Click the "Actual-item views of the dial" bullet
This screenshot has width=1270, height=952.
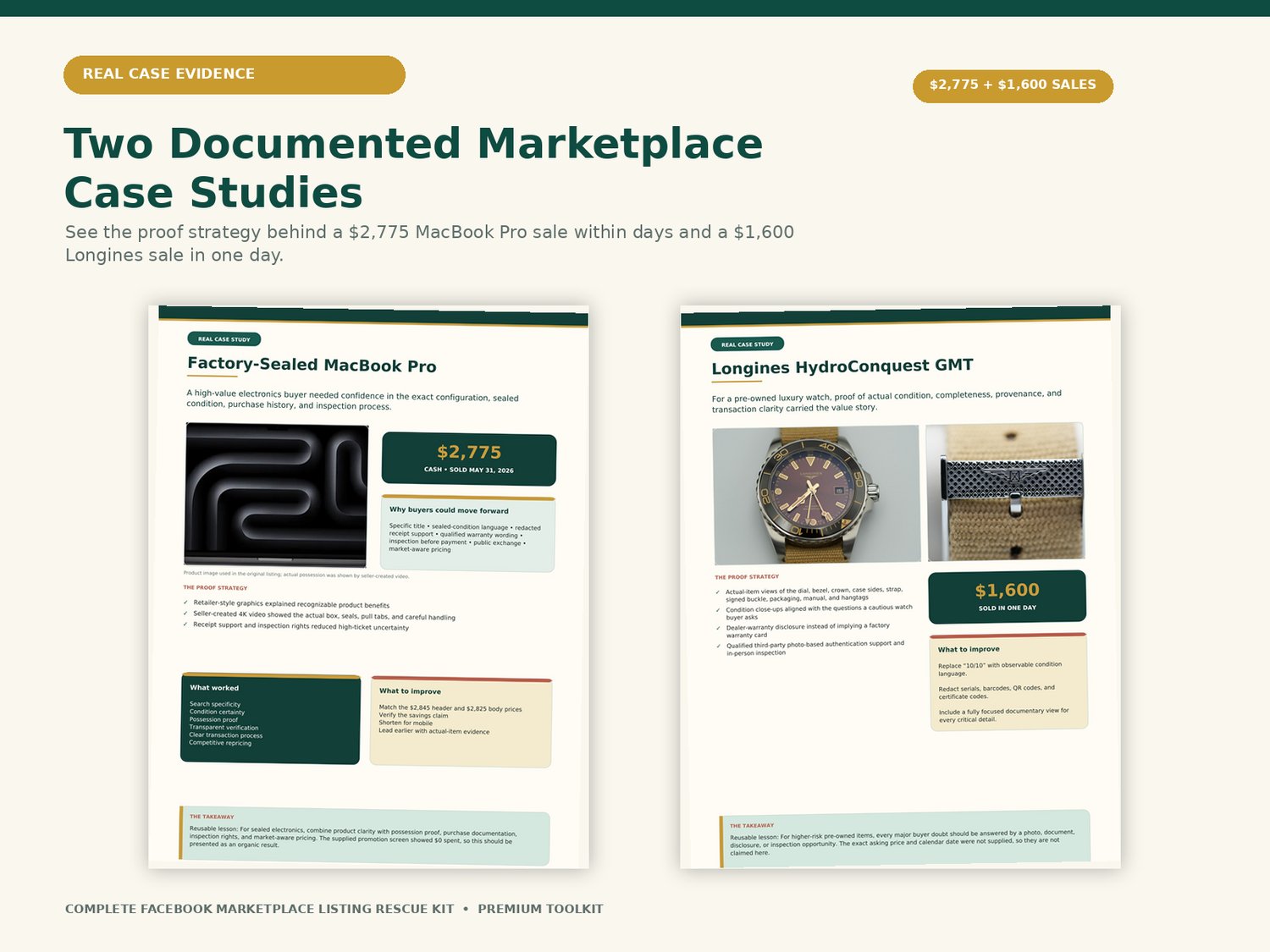click(x=809, y=594)
